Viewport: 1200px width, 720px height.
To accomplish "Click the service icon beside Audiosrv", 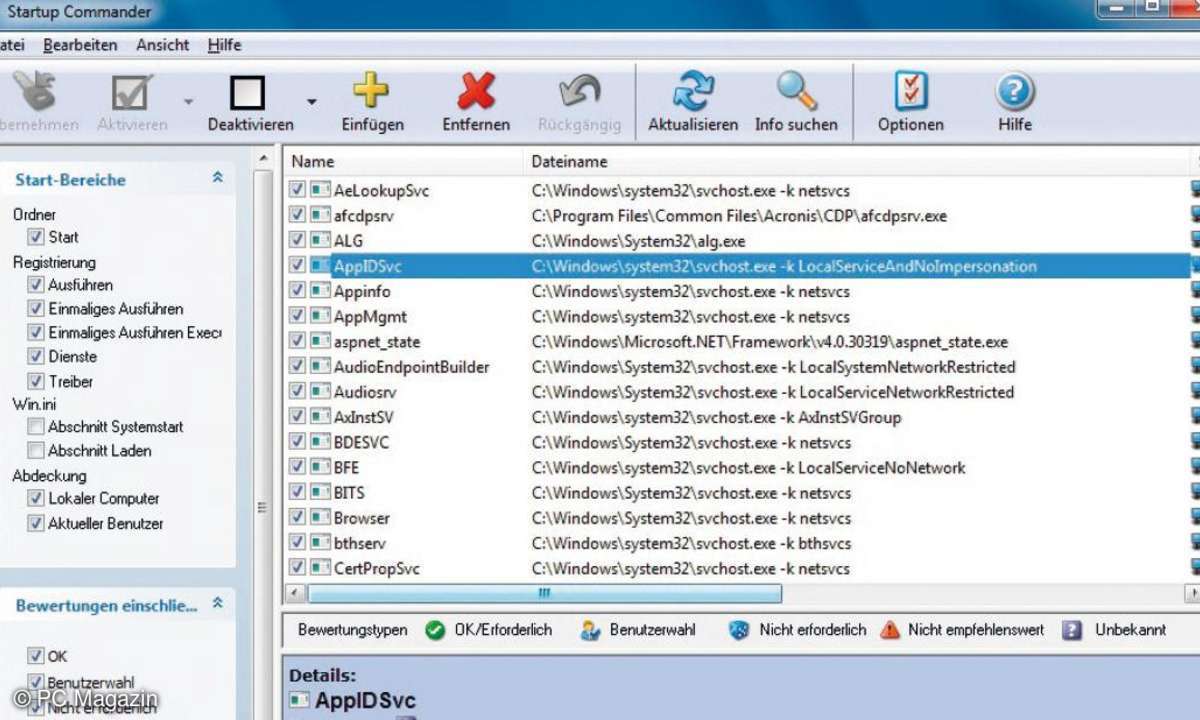I will pos(320,392).
